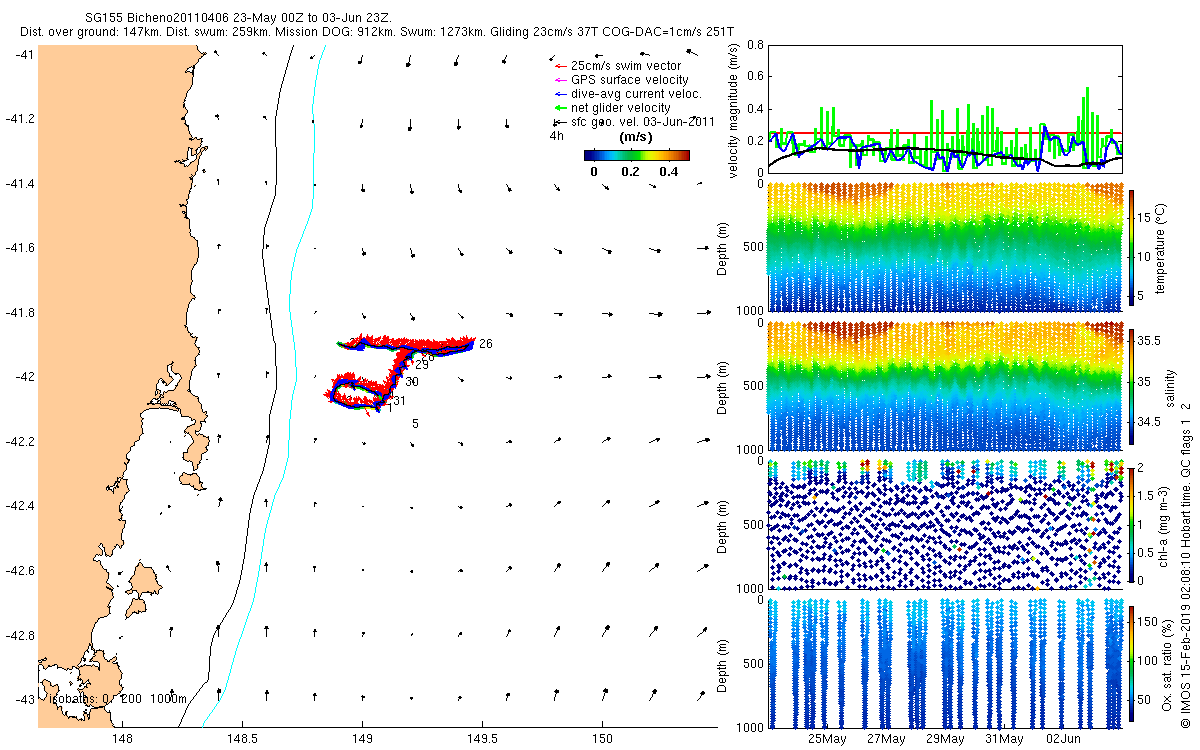This screenshot has height=750, width=1200.
Task: Click the '(m/s)' label above the velocity colorbar
Action: [637, 137]
